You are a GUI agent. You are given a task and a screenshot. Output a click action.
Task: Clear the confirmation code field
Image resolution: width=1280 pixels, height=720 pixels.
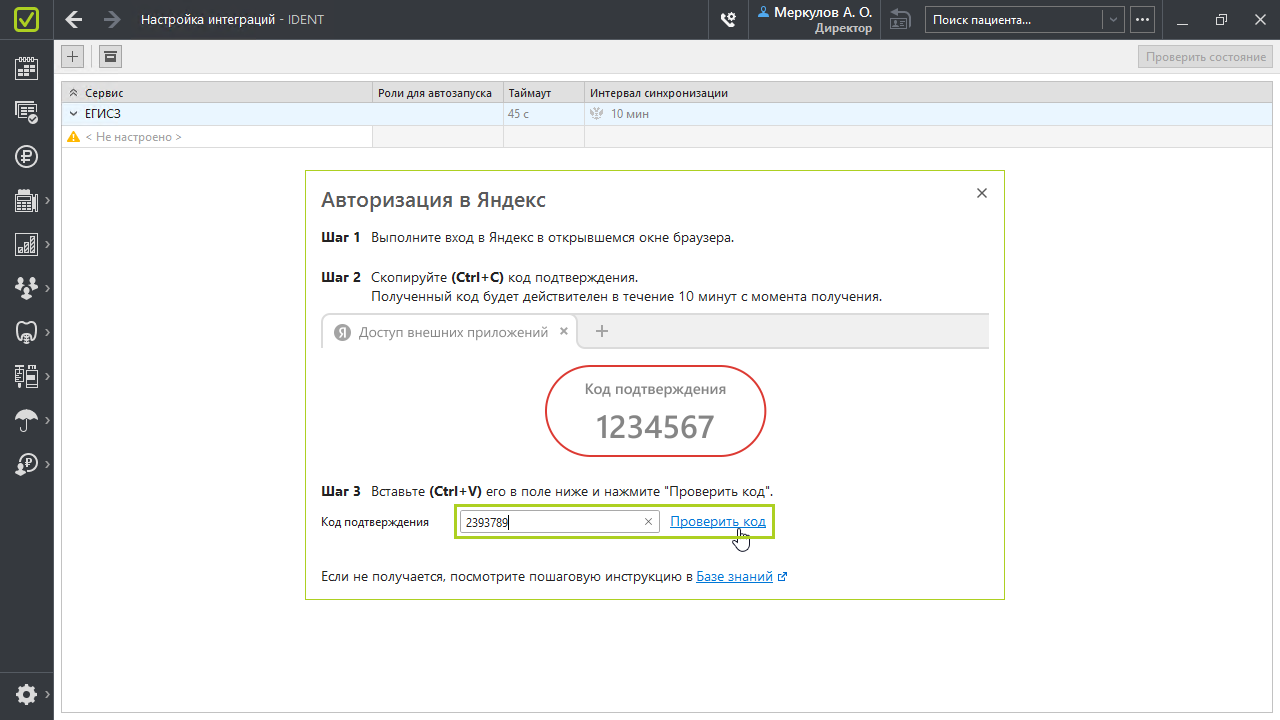point(648,522)
